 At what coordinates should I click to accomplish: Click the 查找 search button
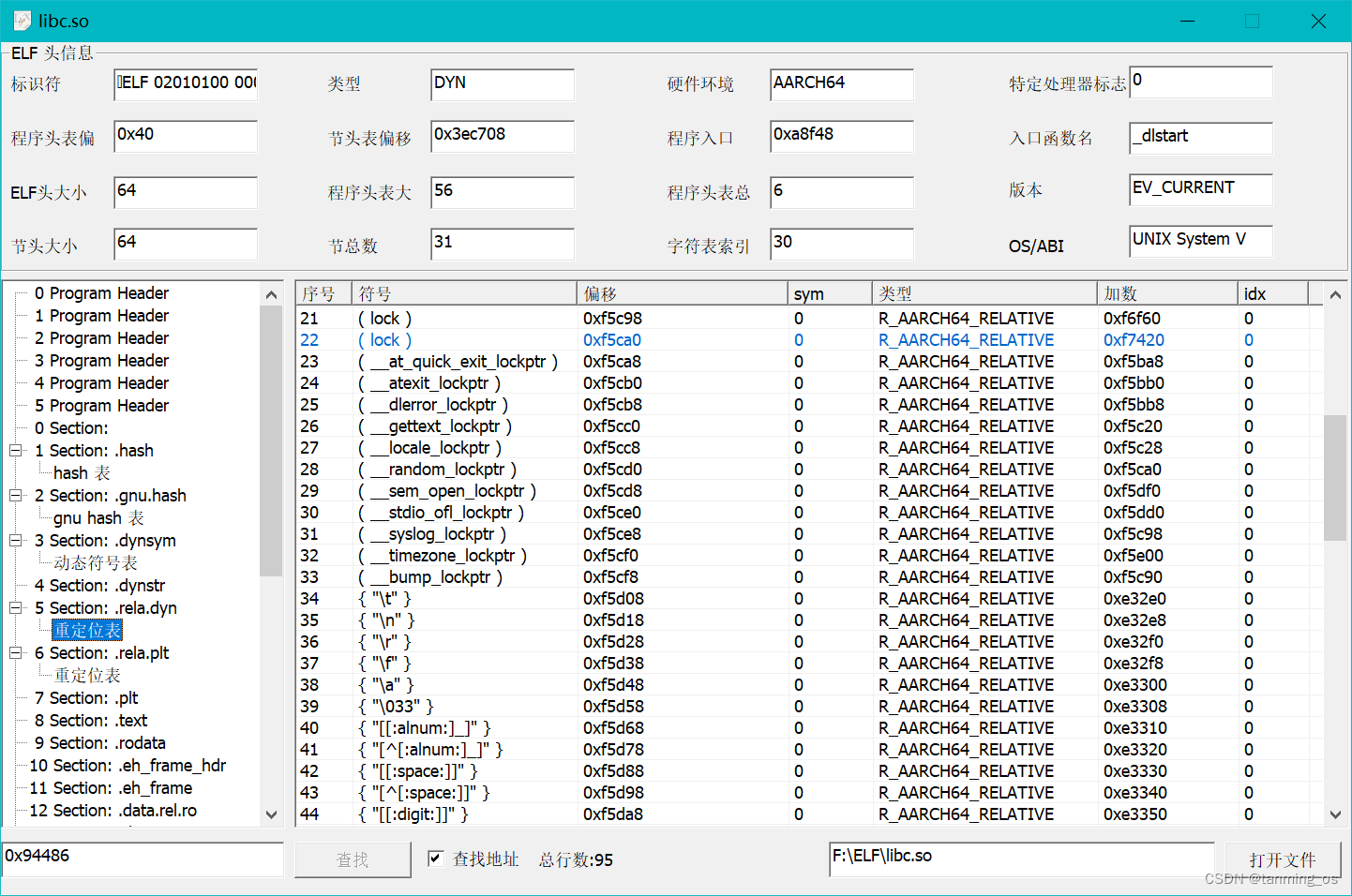click(353, 859)
